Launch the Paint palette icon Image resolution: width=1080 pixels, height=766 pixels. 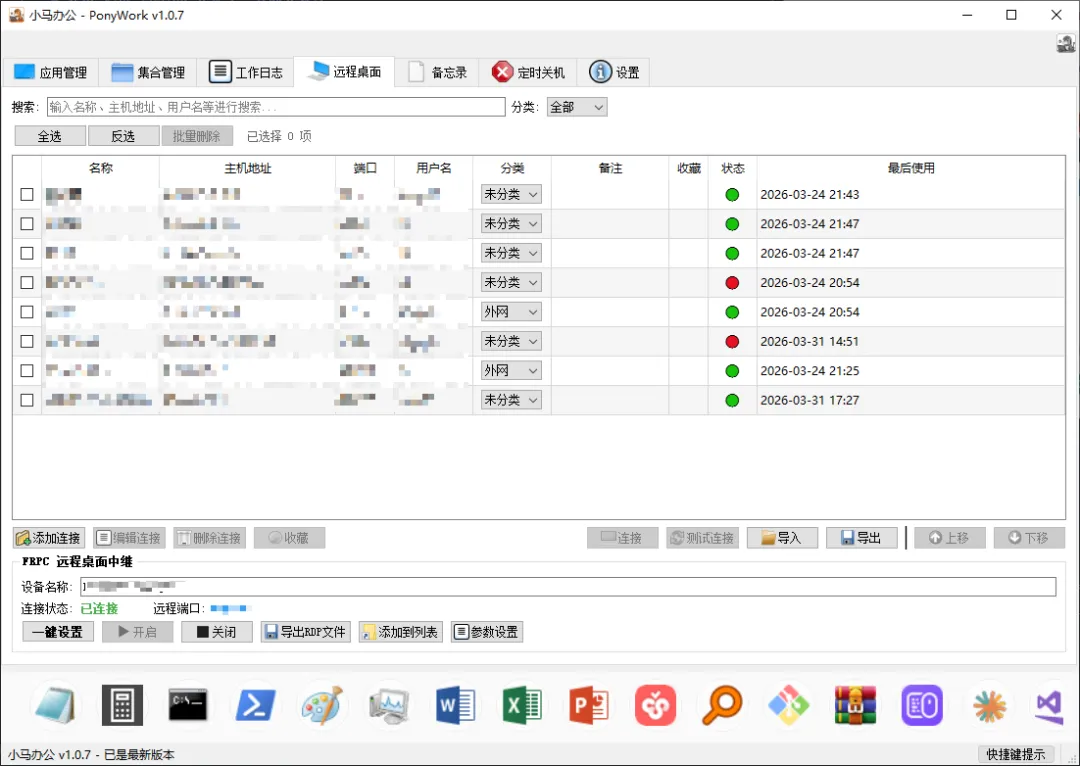pyautogui.click(x=322, y=705)
